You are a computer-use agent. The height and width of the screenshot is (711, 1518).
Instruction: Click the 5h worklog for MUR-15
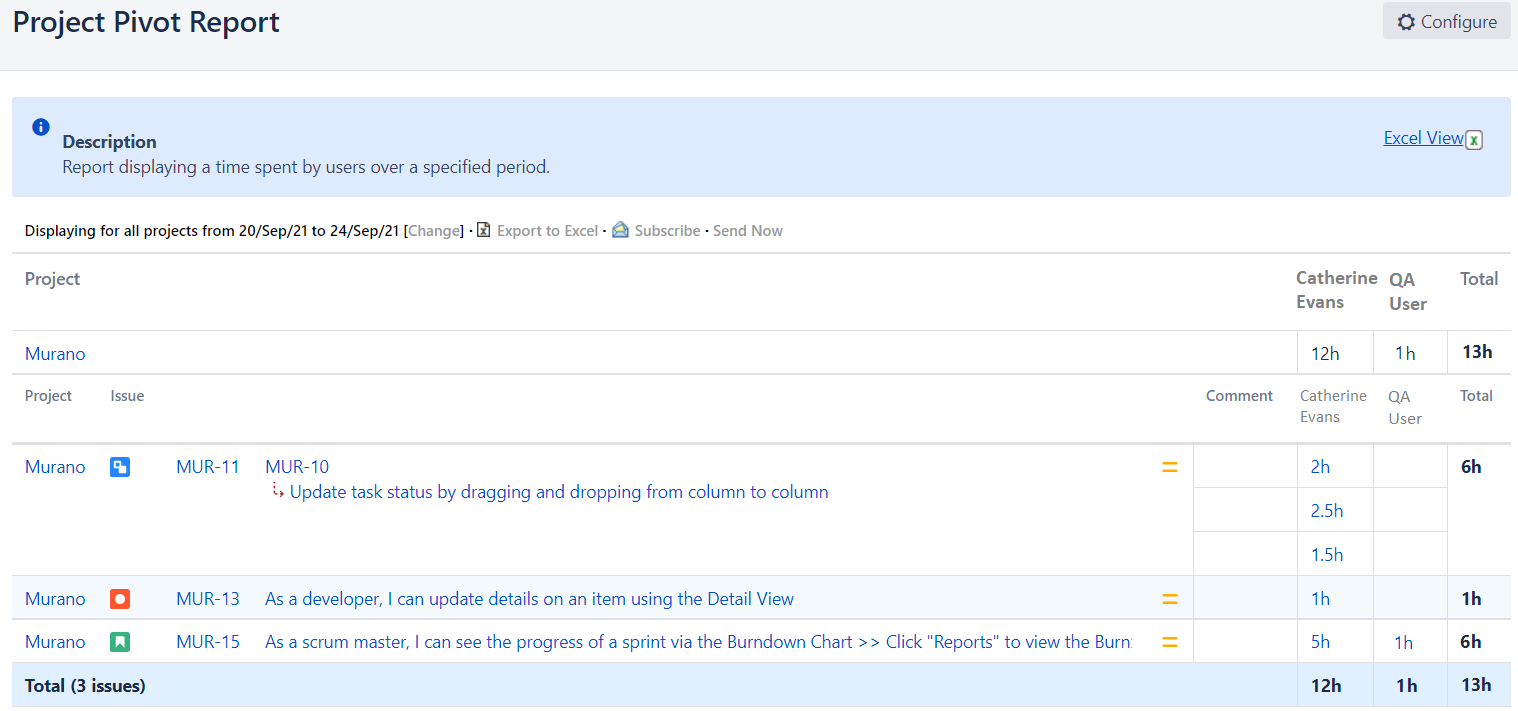click(1320, 642)
